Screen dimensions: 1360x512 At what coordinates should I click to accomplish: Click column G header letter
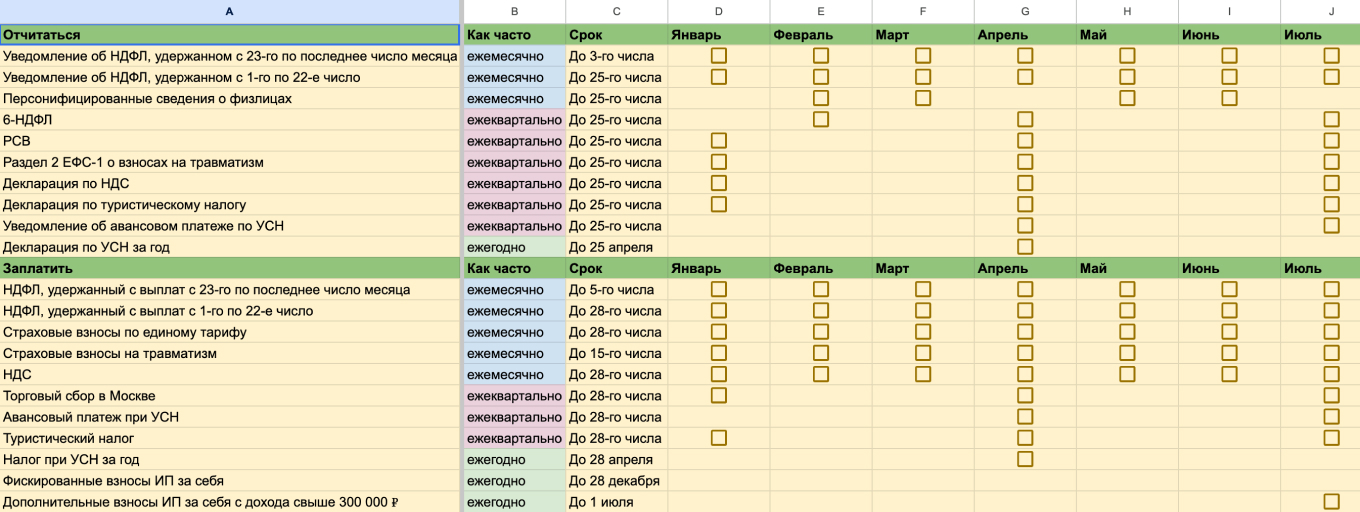point(1025,11)
